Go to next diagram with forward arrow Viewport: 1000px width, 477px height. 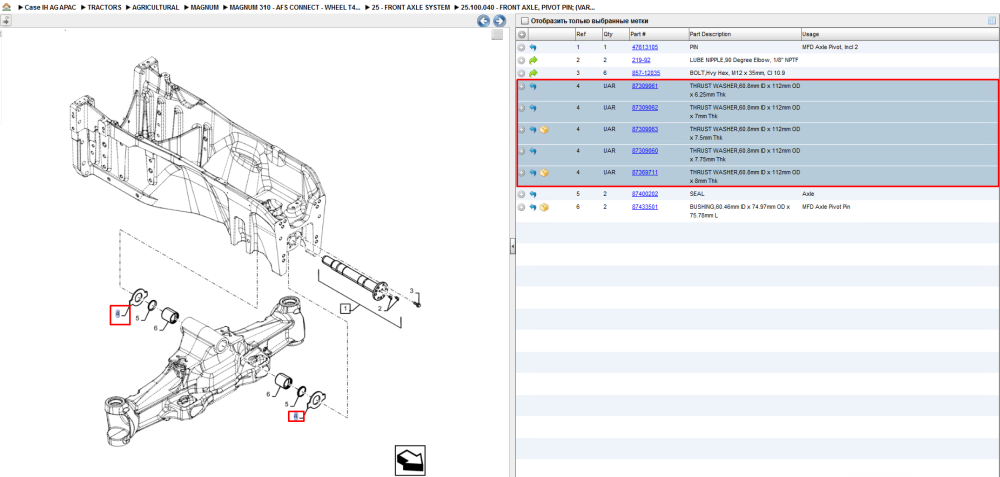click(499, 21)
